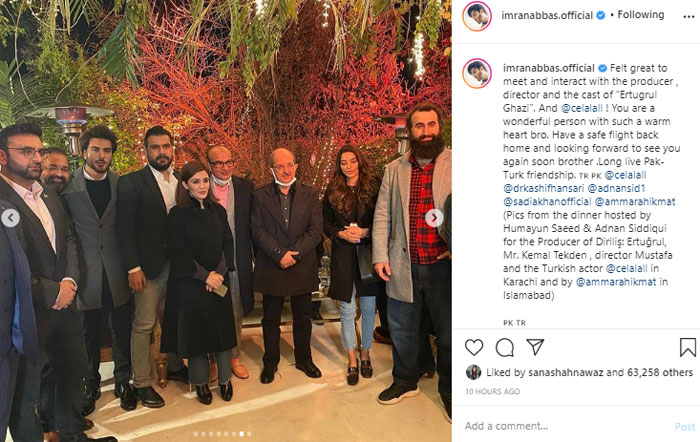Click the Post comment button

(x=685, y=427)
